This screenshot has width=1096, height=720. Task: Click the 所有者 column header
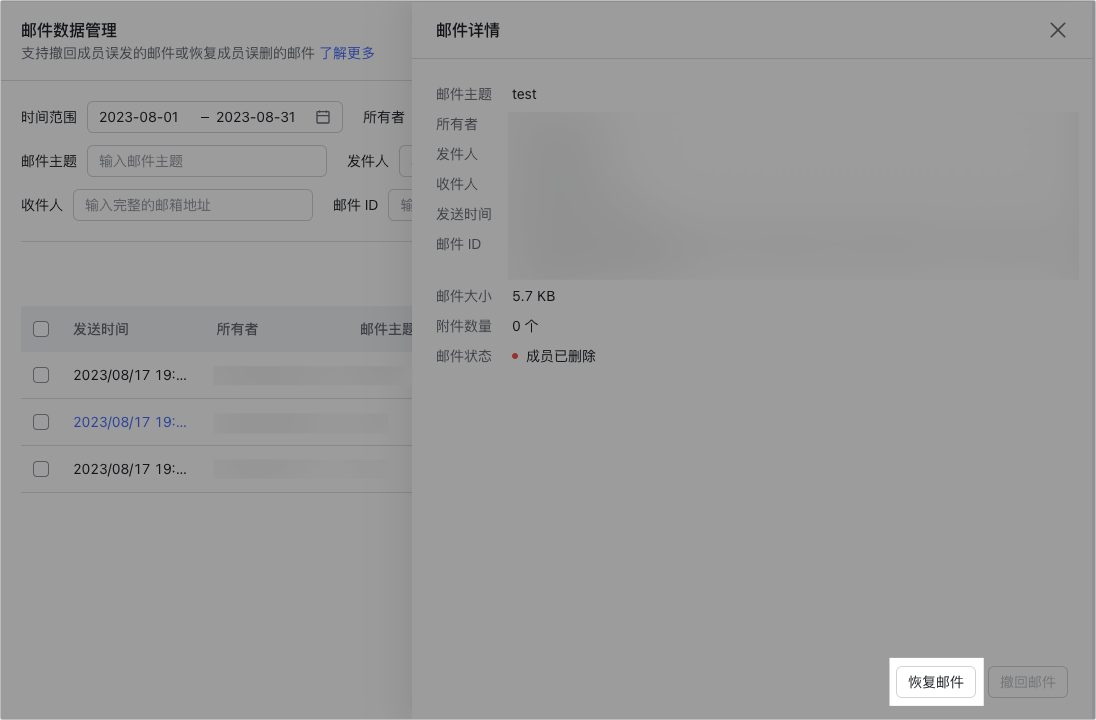click(237, 329)
